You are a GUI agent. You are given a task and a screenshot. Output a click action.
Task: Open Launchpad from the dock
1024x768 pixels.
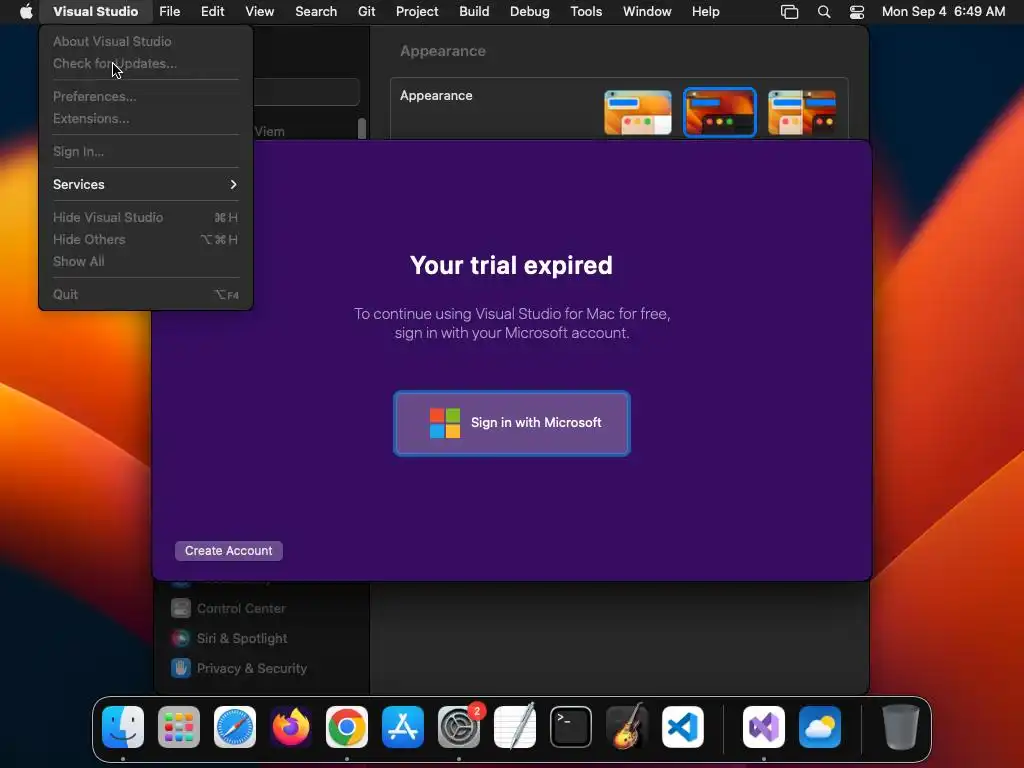(x=179, y=727)
